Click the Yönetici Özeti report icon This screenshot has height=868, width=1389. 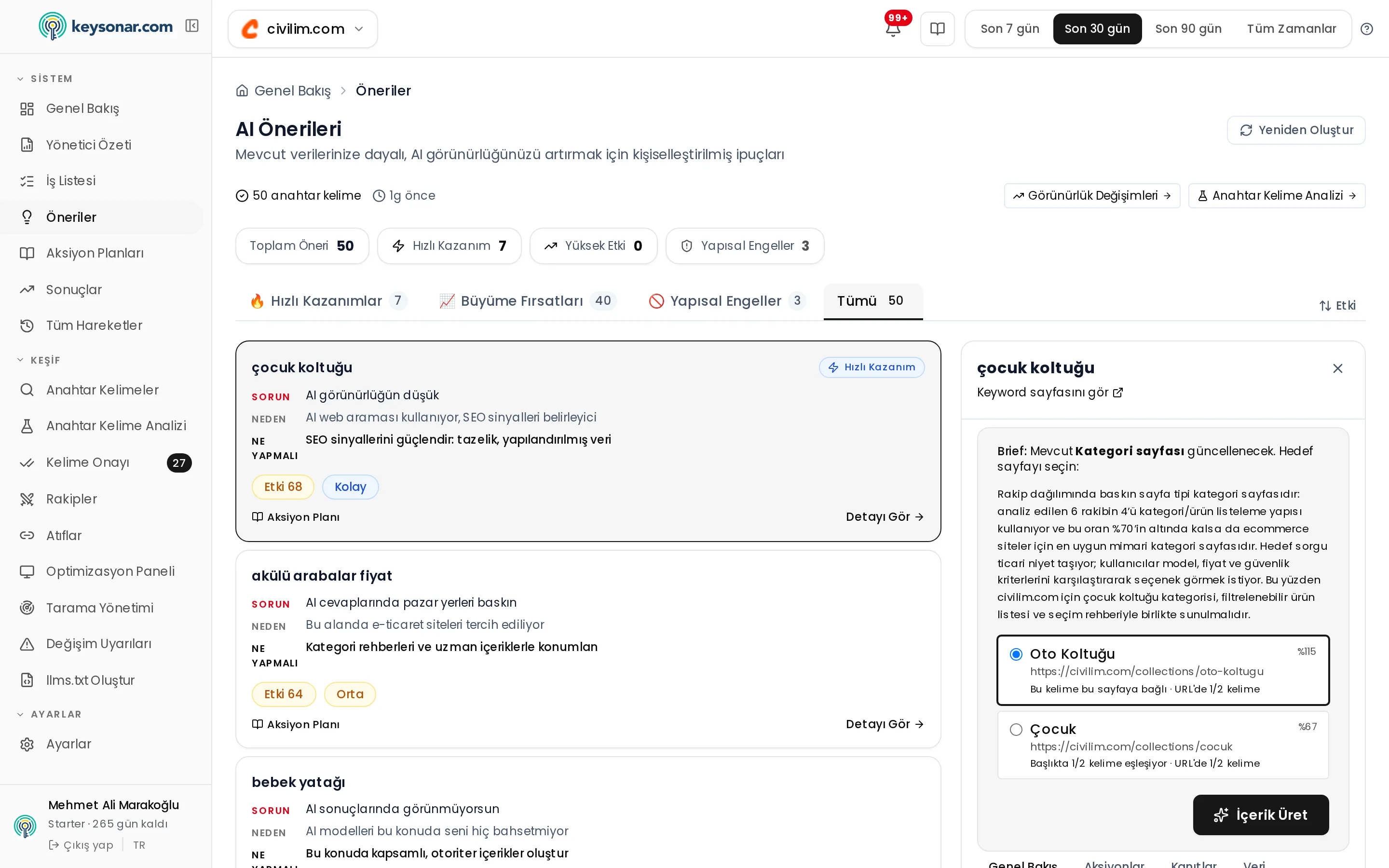[x=27, y=145]
